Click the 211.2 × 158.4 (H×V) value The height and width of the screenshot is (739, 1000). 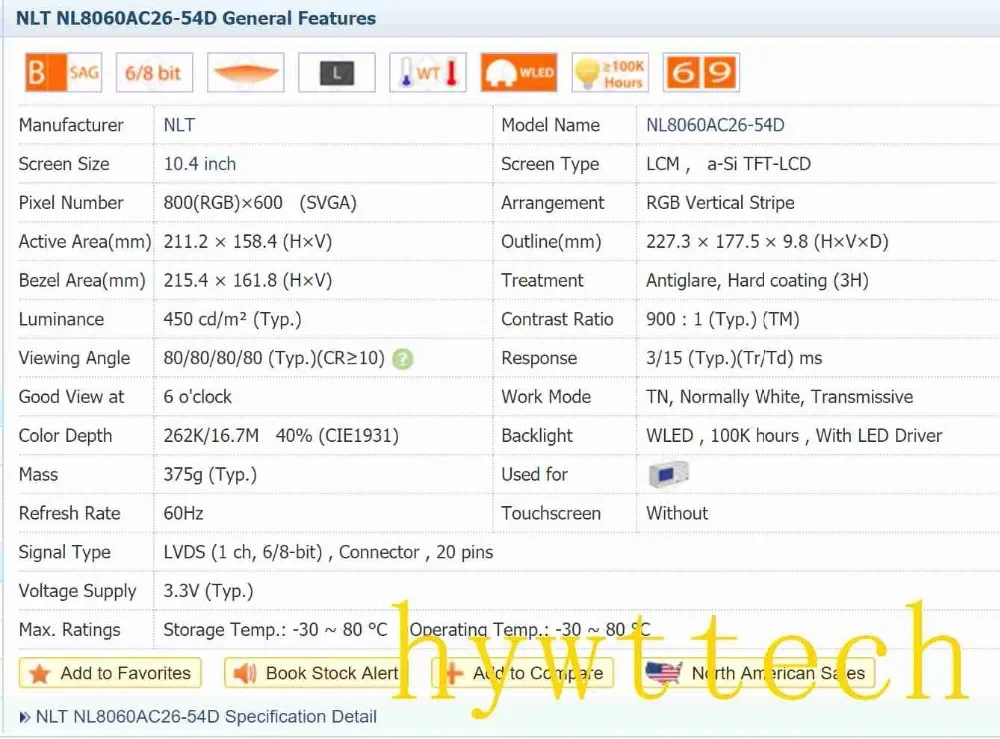pyautogui.click(x=247, y=242)
